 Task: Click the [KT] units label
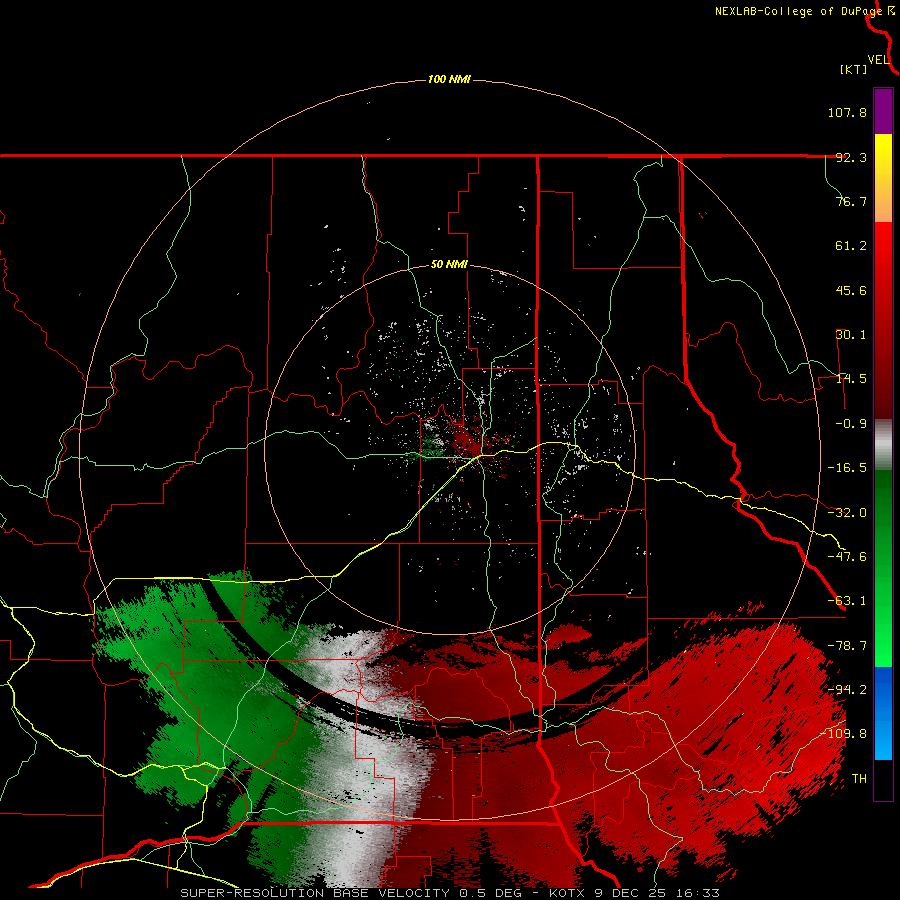pos(854,69)
